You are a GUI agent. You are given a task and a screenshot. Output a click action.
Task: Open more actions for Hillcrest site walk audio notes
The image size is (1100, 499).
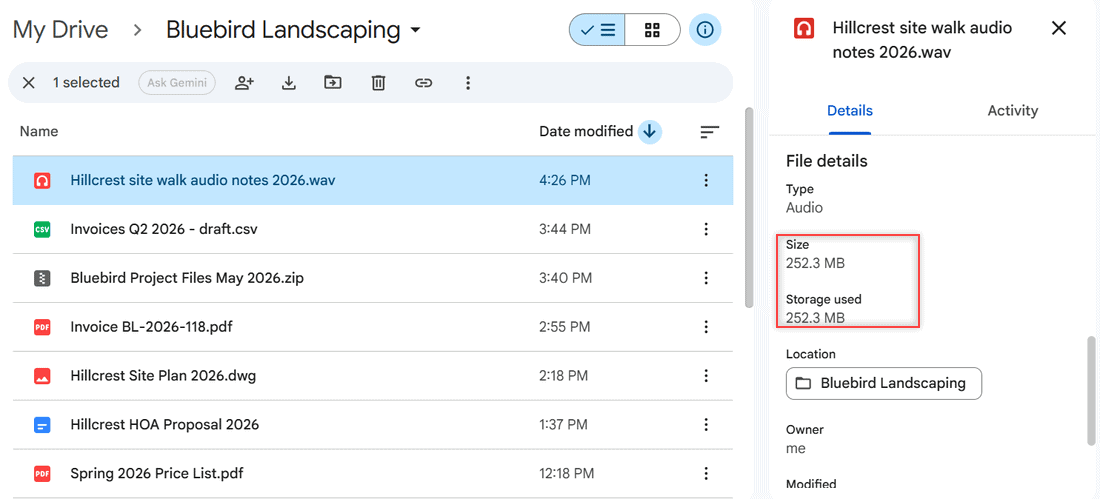[x=706, y=180]
